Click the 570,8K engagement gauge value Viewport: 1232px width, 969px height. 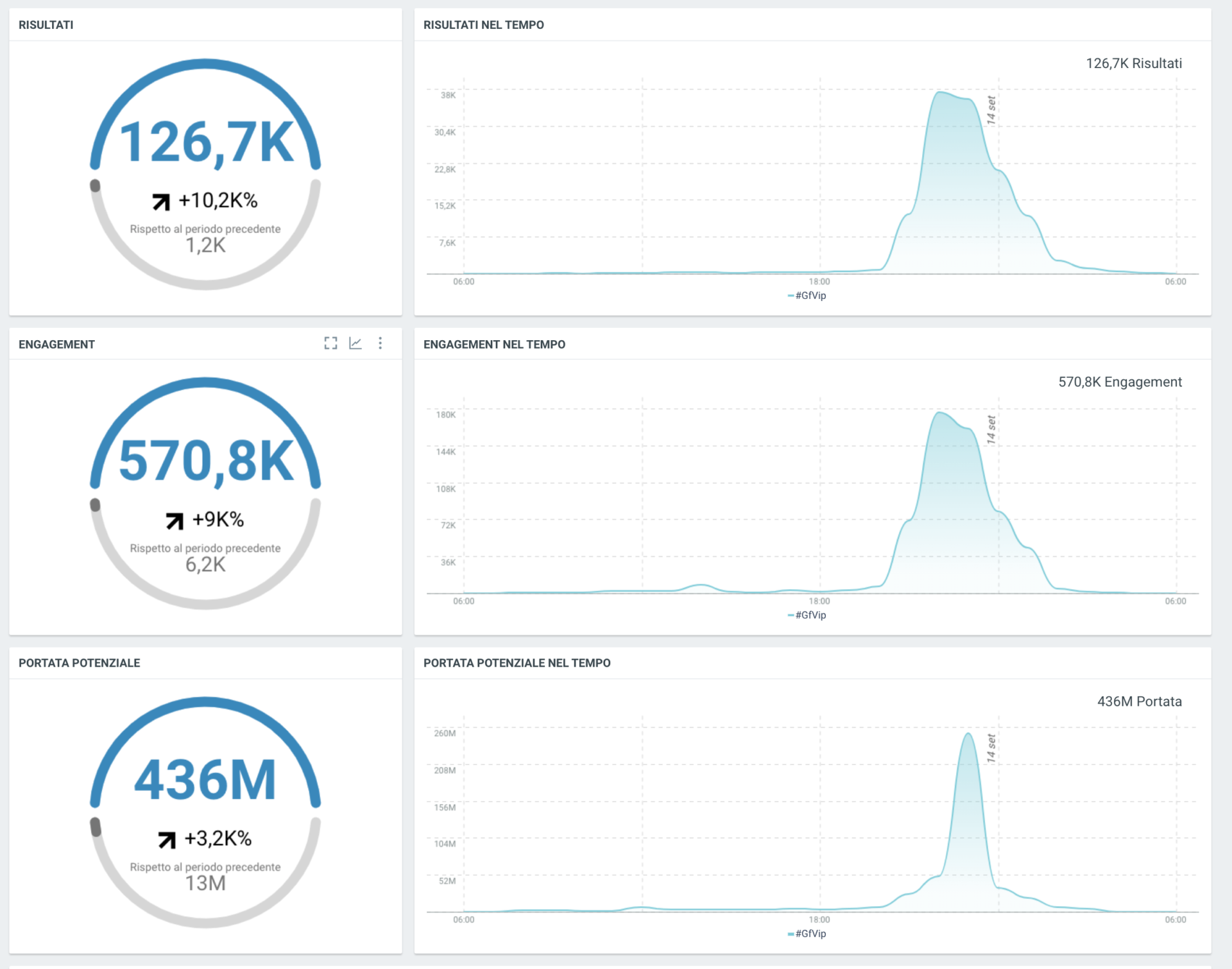point(206,461)
